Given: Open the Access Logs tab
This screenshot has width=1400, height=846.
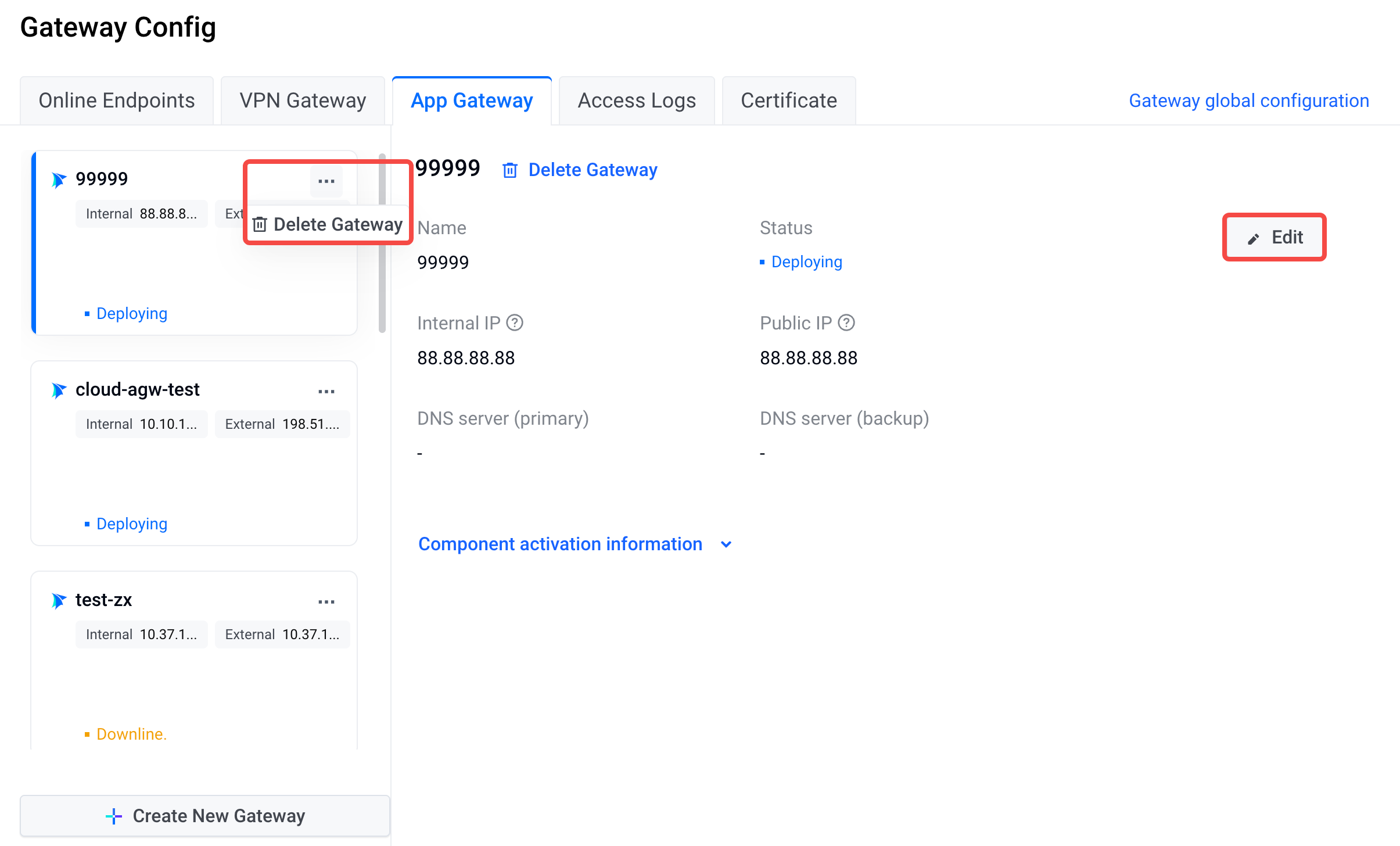Looking at the screenshot, I should tap(636, 101).
